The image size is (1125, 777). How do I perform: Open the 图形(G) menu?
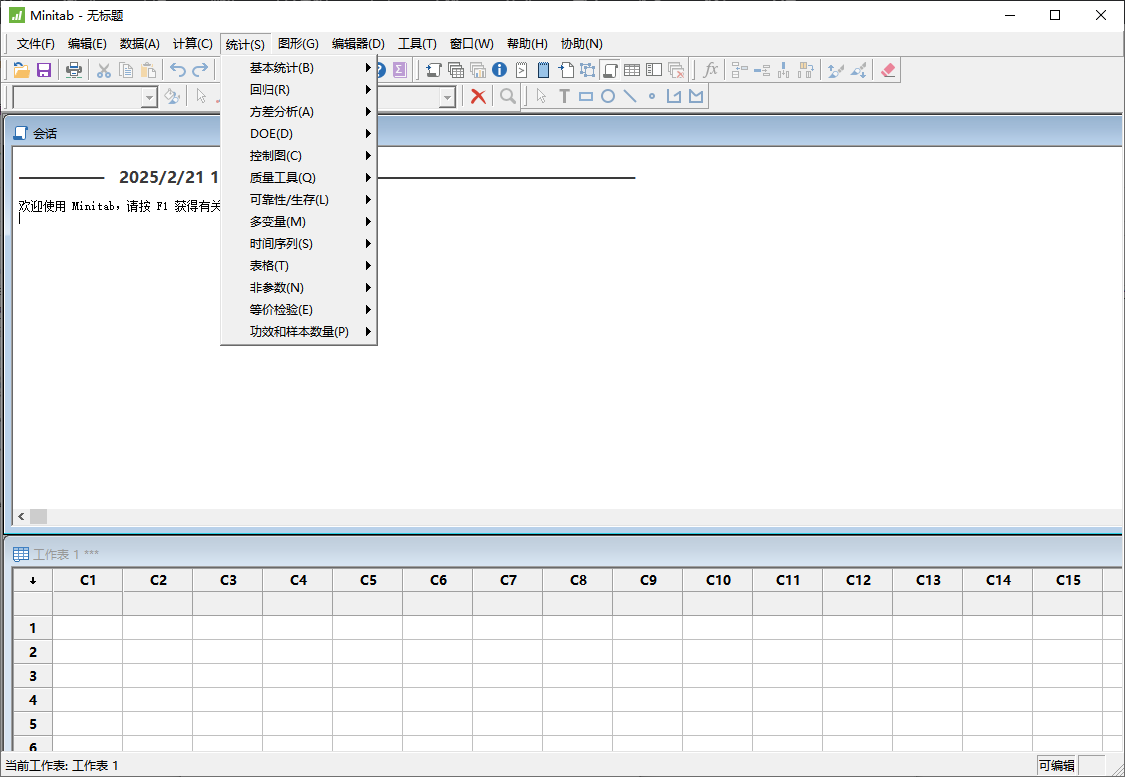point(298,44)
